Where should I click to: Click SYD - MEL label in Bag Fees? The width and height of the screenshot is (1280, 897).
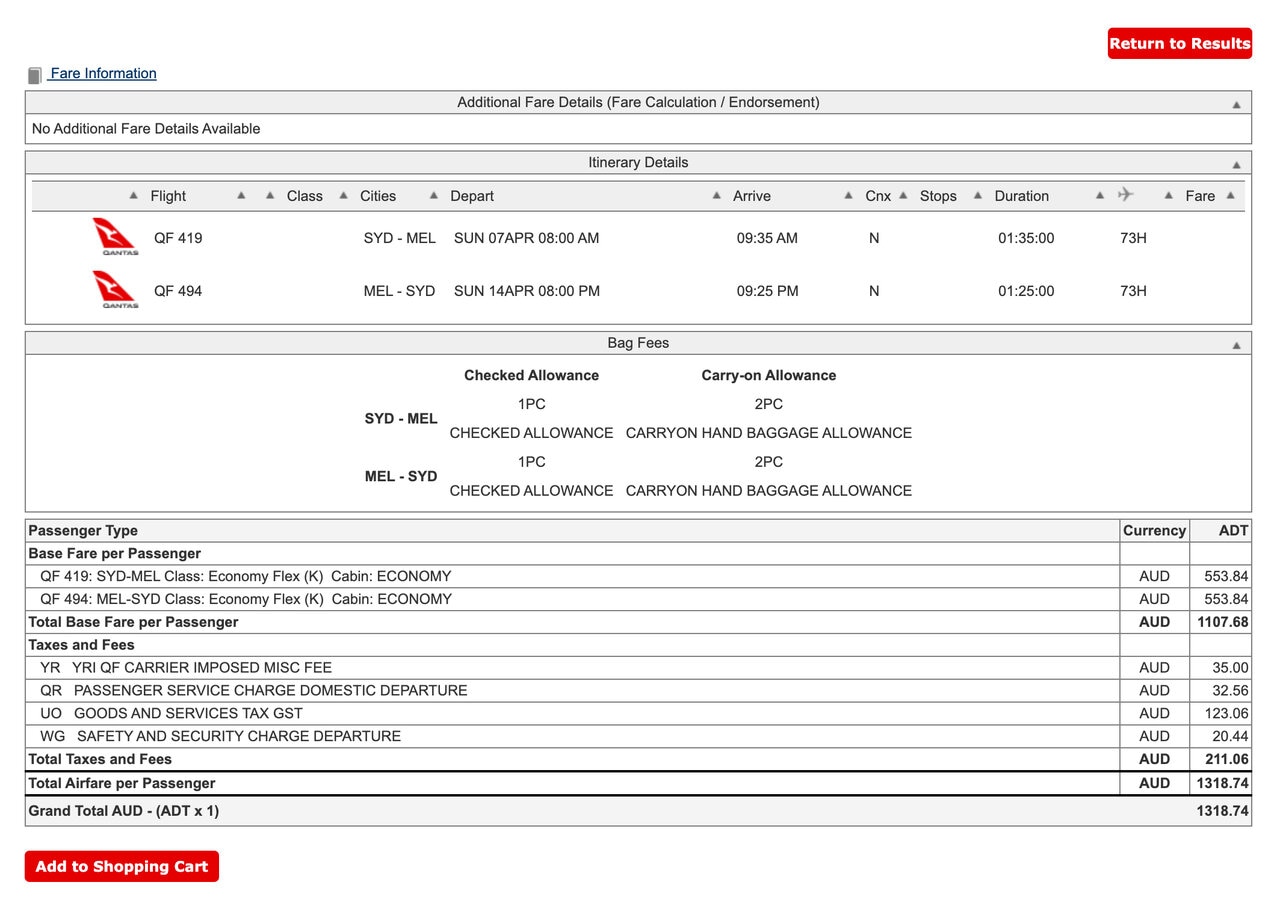pyautogui.click(x=401, y=418)
